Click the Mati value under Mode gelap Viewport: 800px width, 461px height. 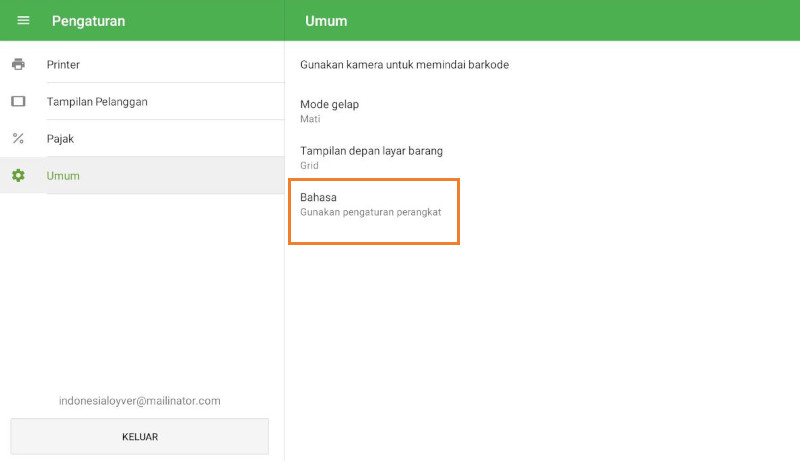310,119
